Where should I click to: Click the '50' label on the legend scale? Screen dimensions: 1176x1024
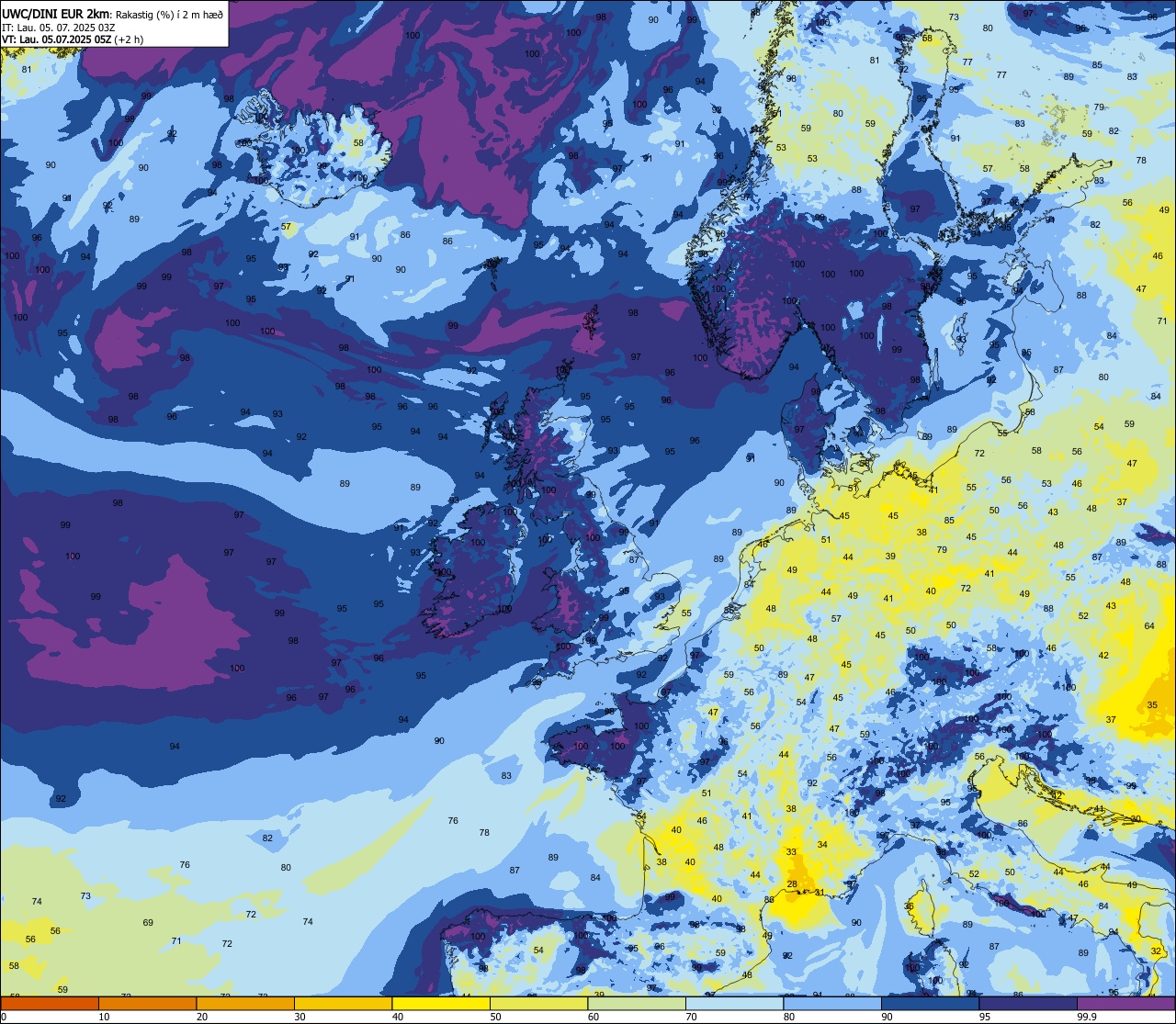coord(495,1017)
